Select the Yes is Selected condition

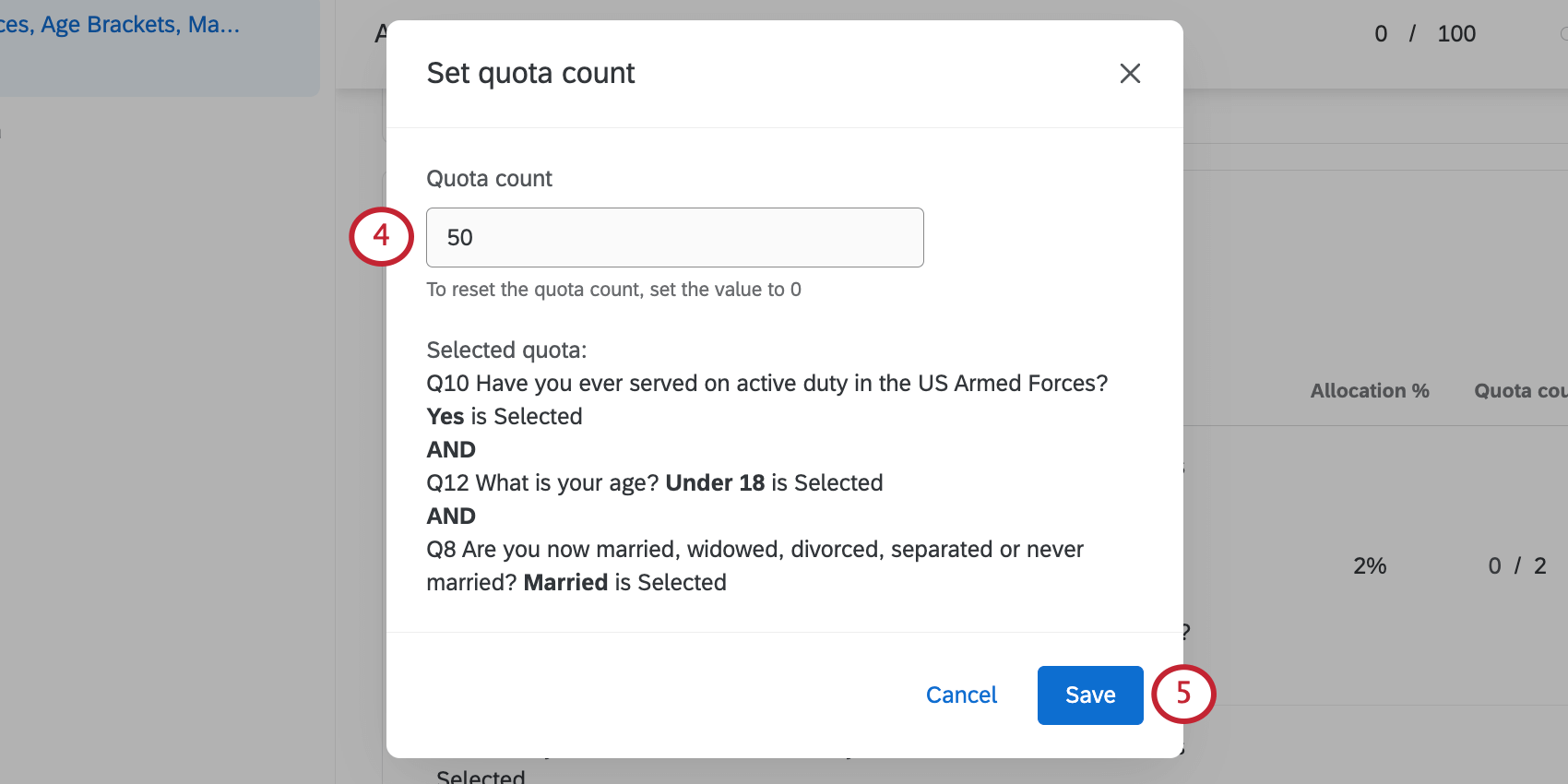pos(505,417)
